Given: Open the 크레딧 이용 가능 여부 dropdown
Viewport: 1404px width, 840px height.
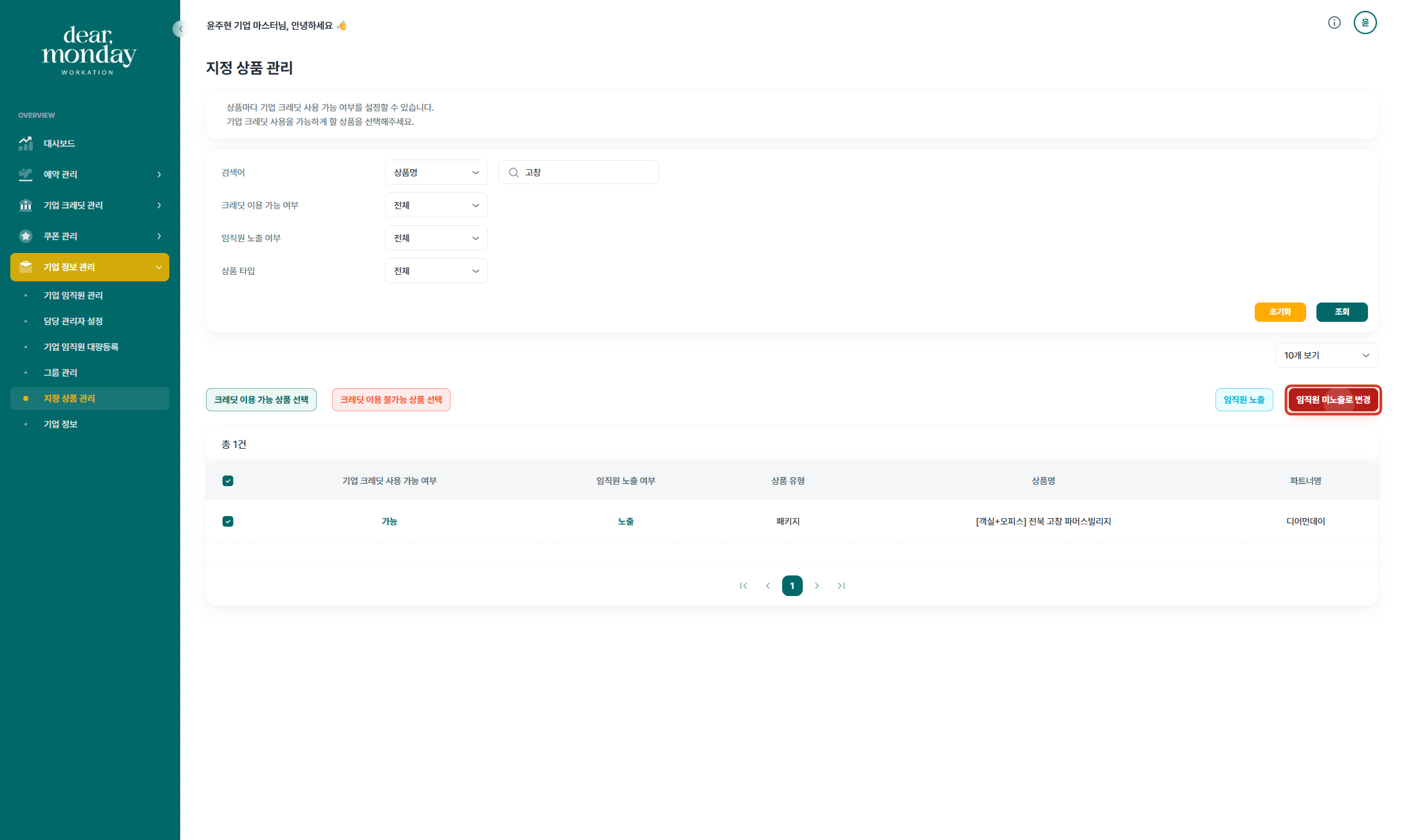Looking at the screenshot, I should [x=436, y=205].
